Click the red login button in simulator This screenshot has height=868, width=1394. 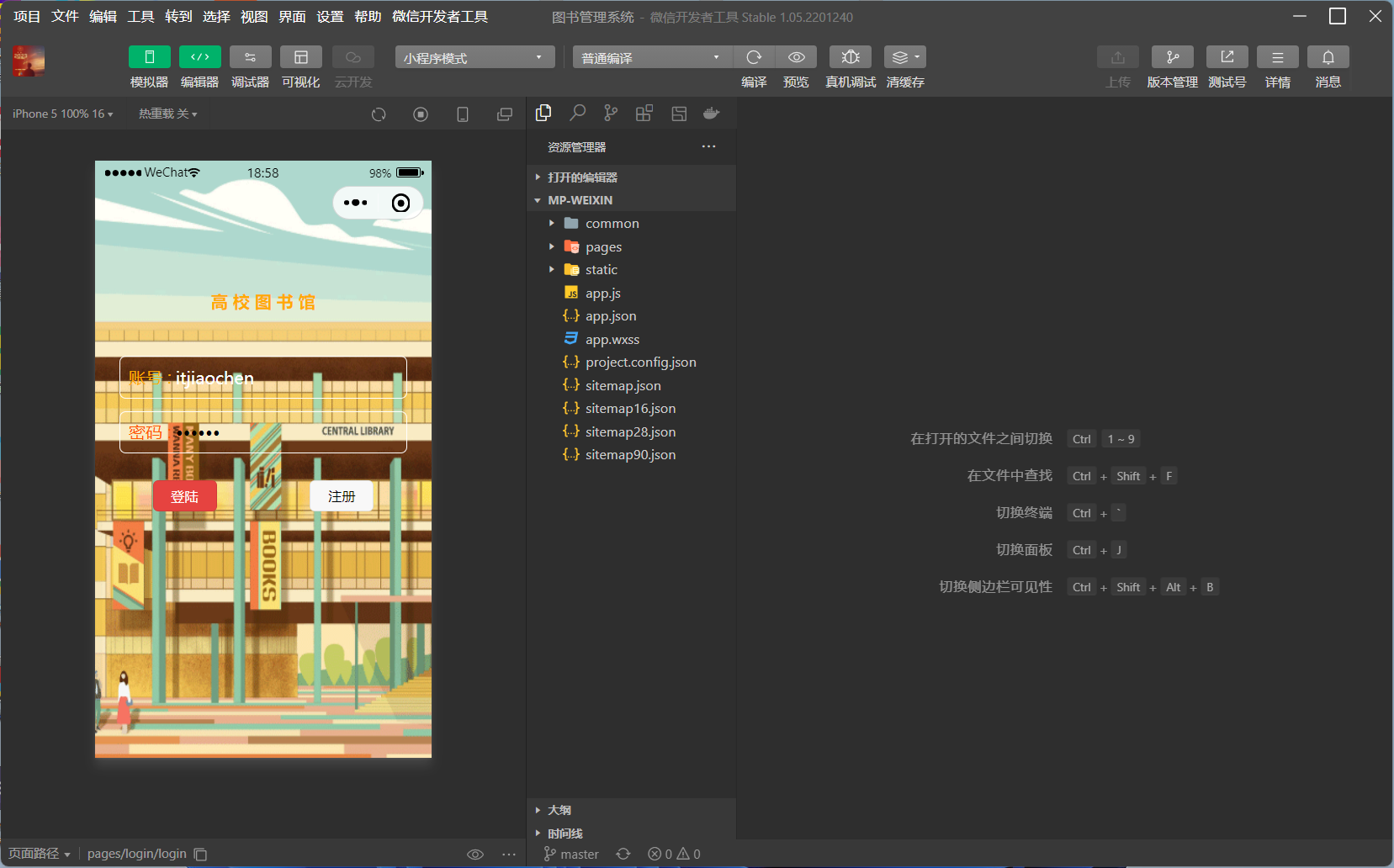point(185,496)
